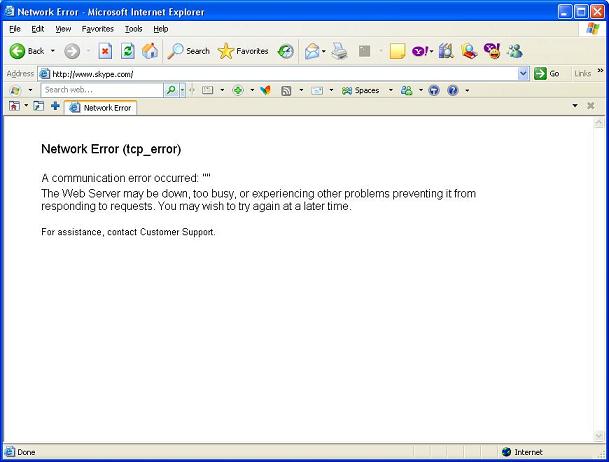
Task: Click the green Back arrow button
Action: click(x=17, y=51)
